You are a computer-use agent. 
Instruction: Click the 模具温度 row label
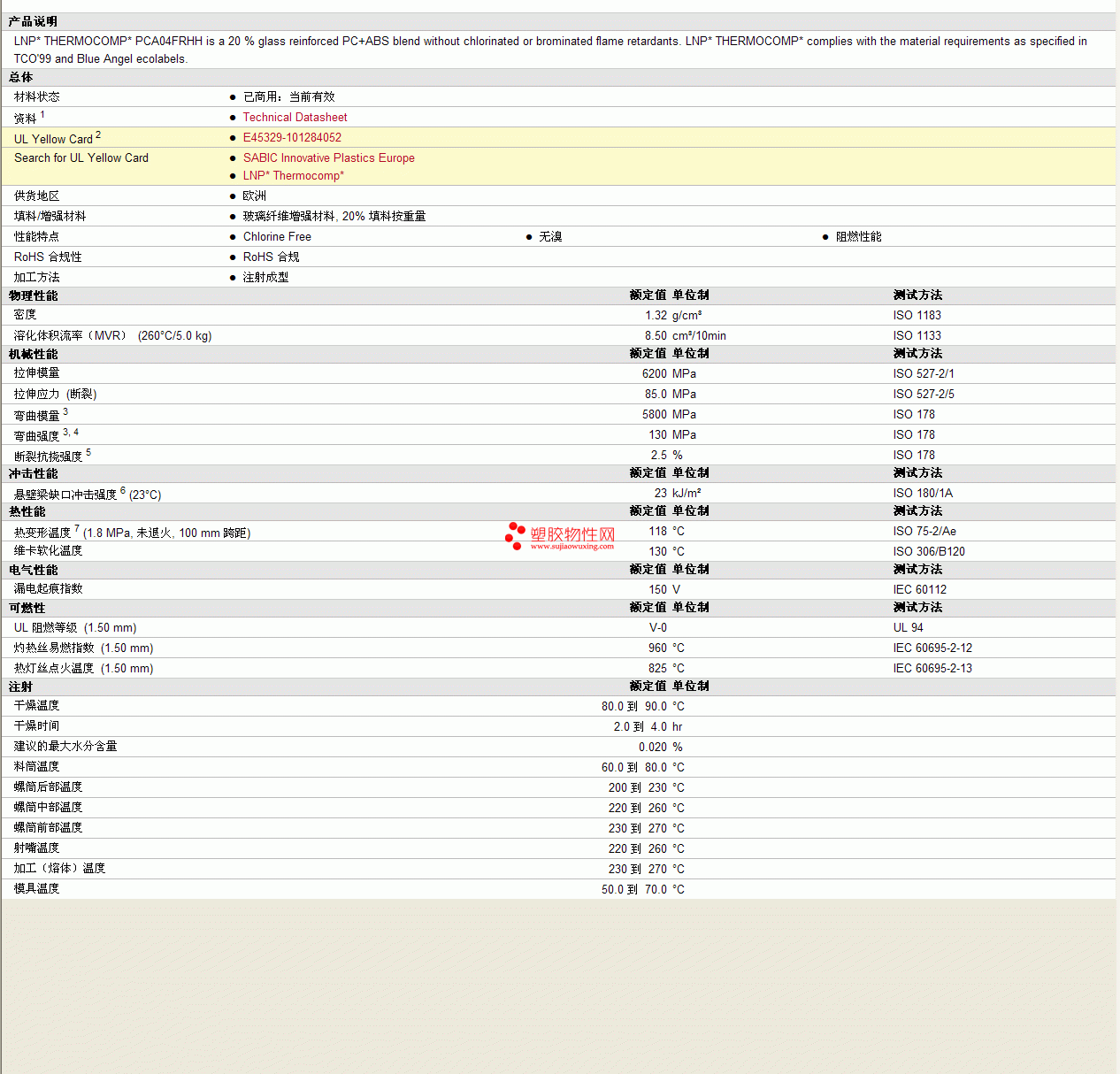(x=37, y=888)
